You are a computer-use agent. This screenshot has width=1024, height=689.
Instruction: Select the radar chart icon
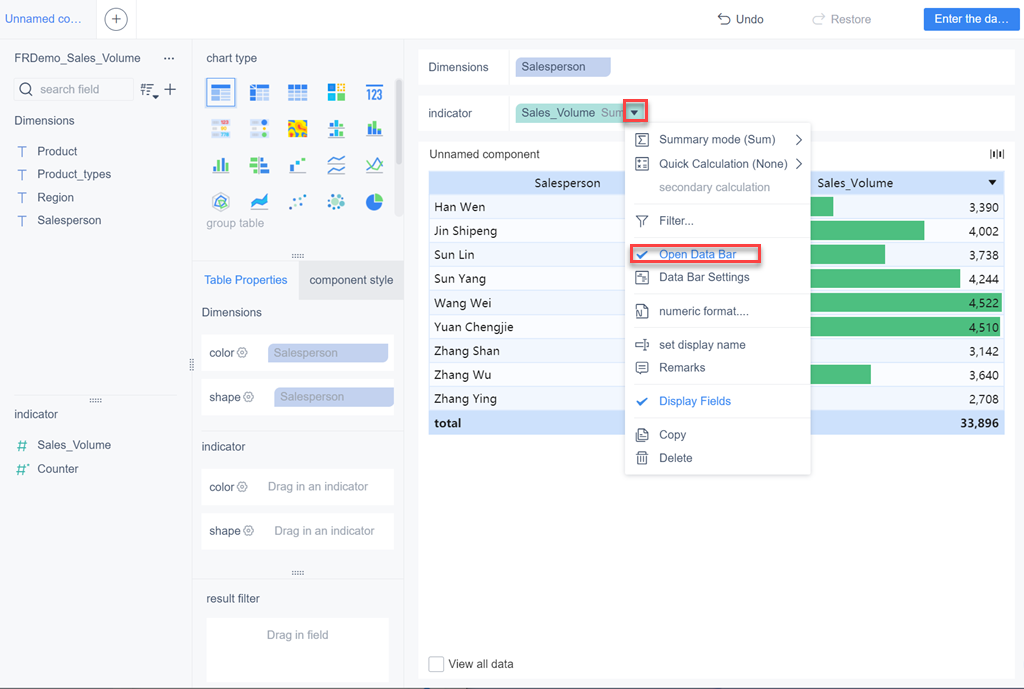pyautogui.click(x=221, y=202)
